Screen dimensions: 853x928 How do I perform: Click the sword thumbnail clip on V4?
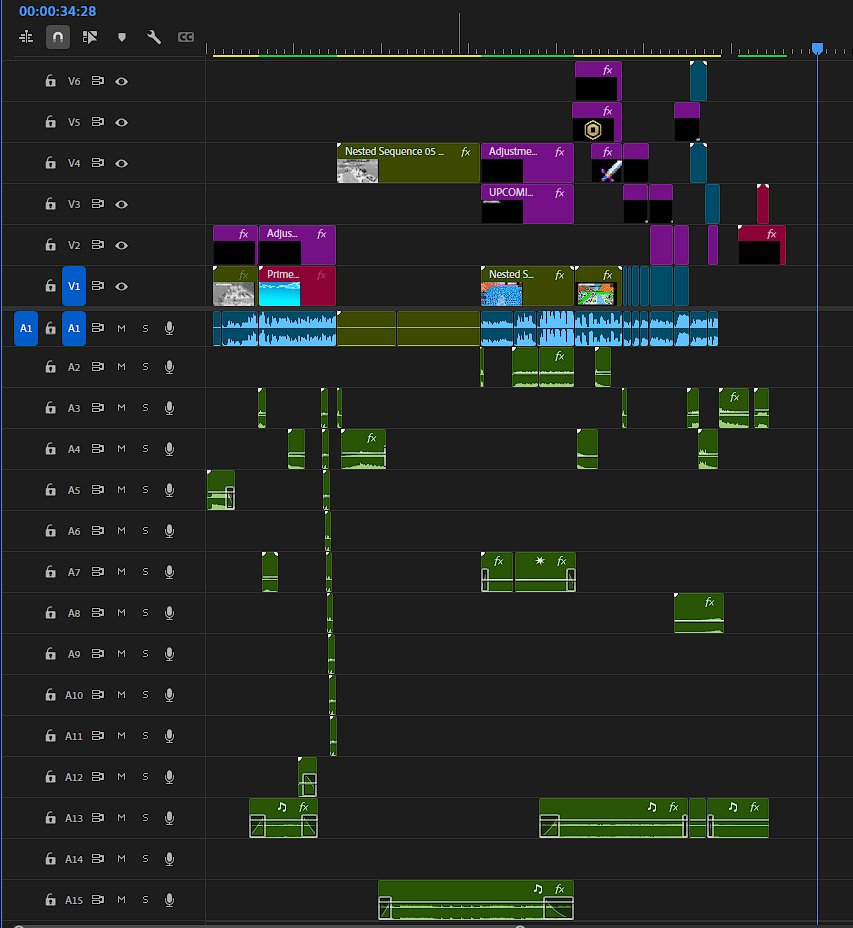pos(606,163)
